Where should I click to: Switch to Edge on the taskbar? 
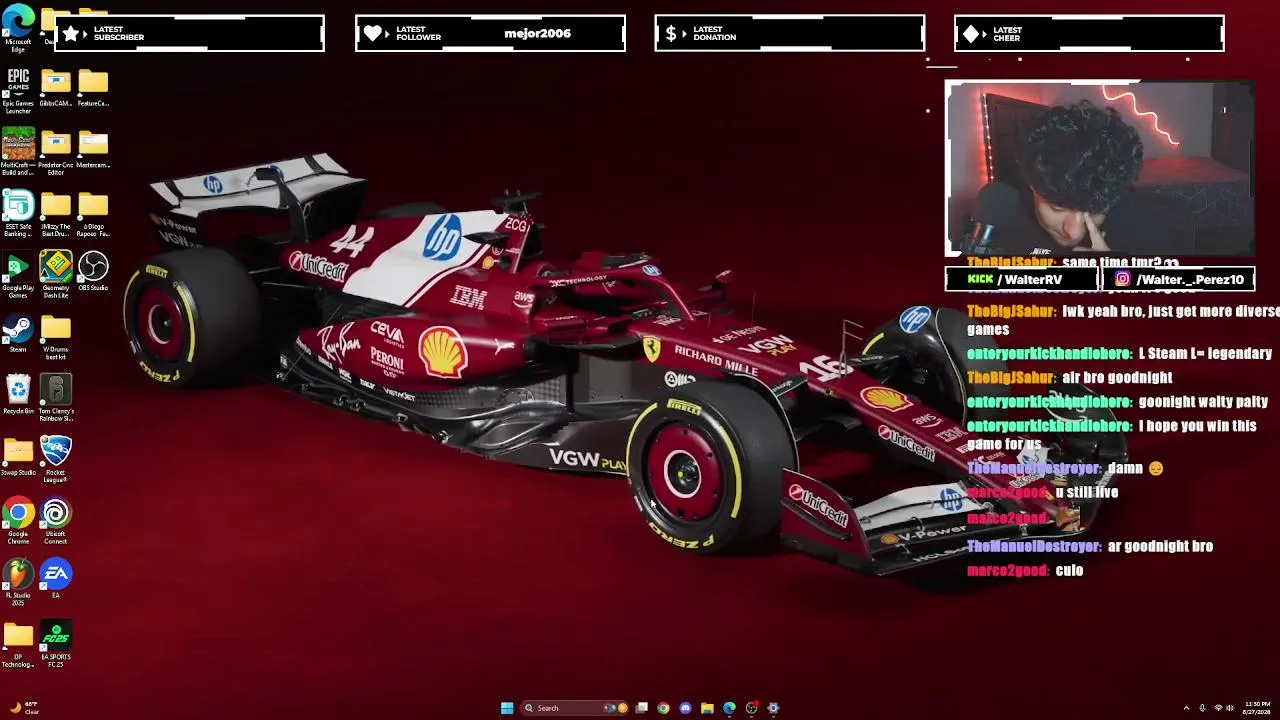(729, 708)
